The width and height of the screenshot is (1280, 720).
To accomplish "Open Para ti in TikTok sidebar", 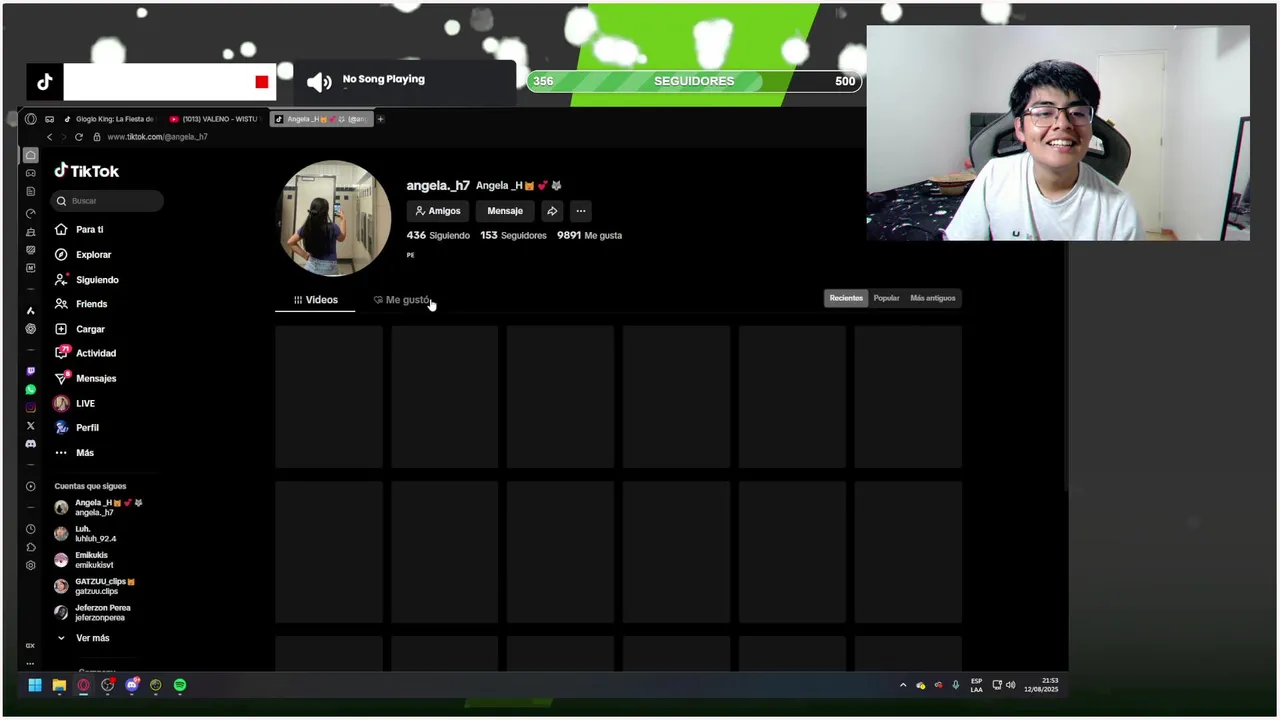I will pos(80,229).
